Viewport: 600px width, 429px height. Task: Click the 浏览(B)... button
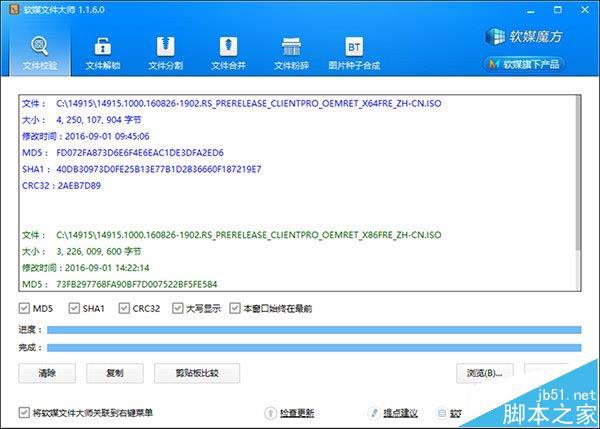(x=484, y=373)
